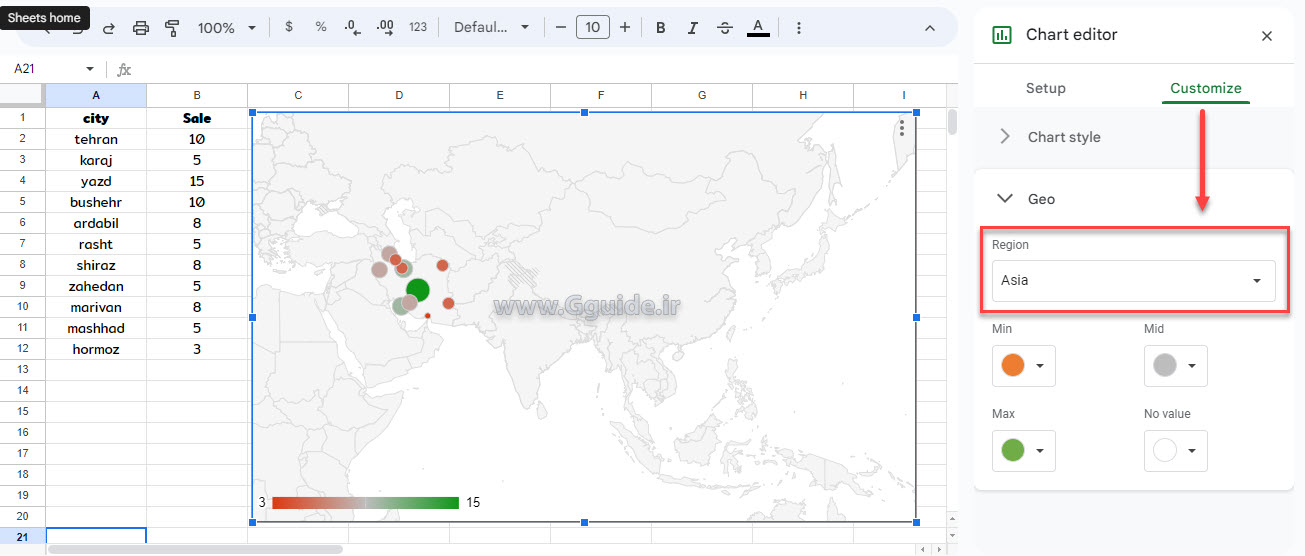
Task: Decrease font size with minus button
Action: click(x=561, y=28)
